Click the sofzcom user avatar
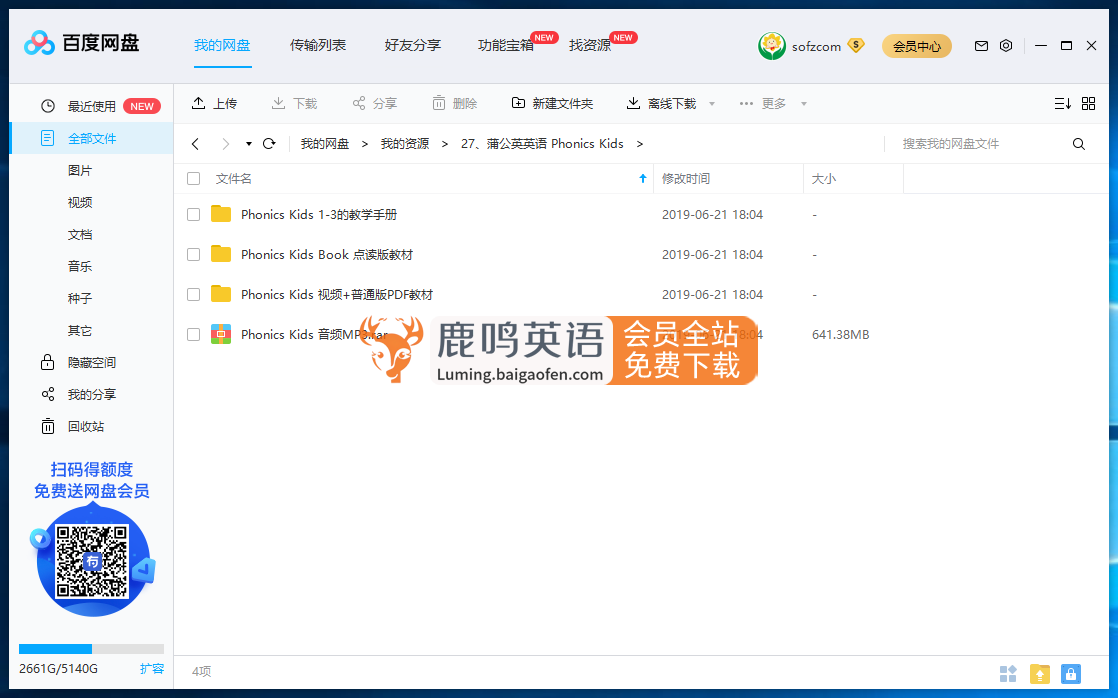This screenshot has width=1118, height=698. tap(771, 46)
